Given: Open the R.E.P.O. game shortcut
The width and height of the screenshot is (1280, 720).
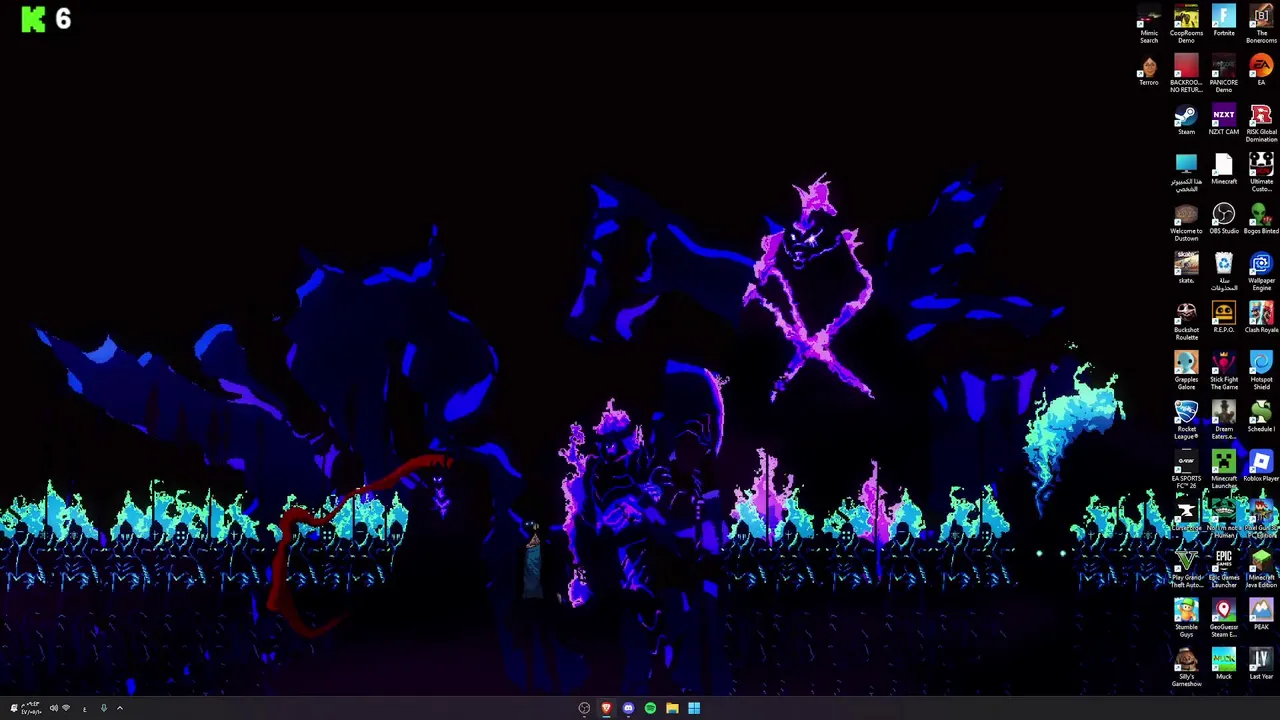Looking at the screenshot, I should click(x=1224, y=318).
